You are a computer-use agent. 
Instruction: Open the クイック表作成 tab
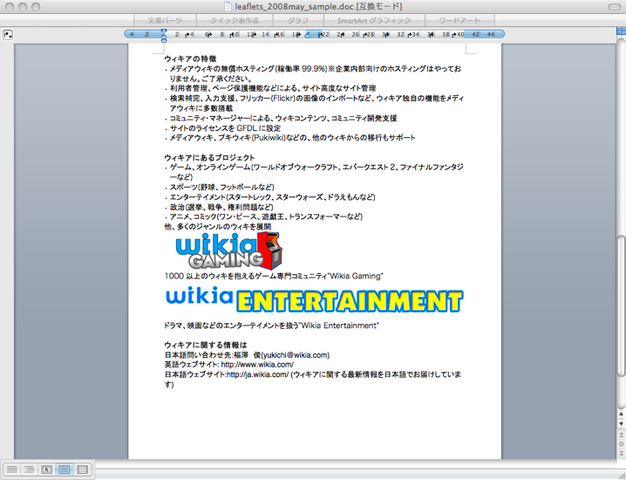pyautogui.click(x=234, y=20)
